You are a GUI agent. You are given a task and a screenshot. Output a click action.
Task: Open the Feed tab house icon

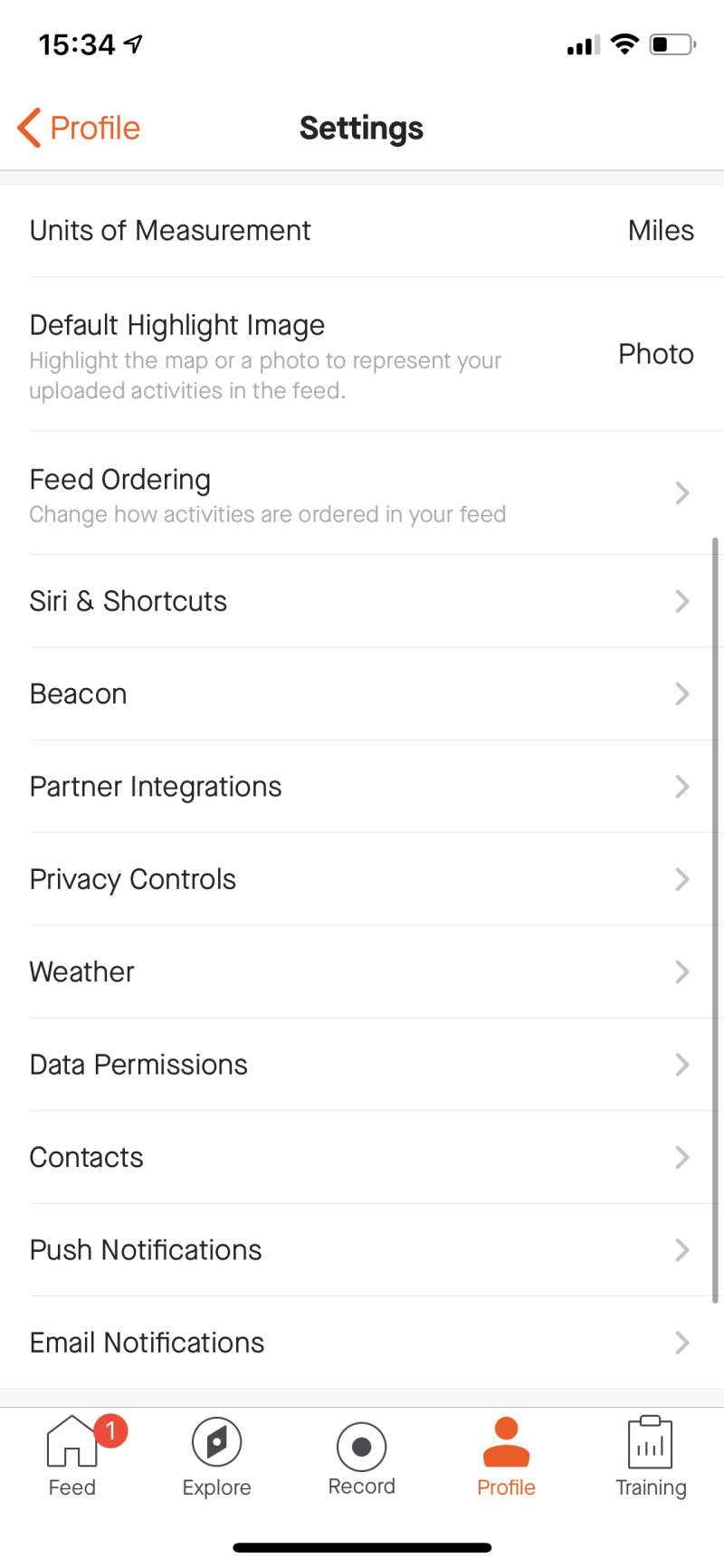[71, 1441]
